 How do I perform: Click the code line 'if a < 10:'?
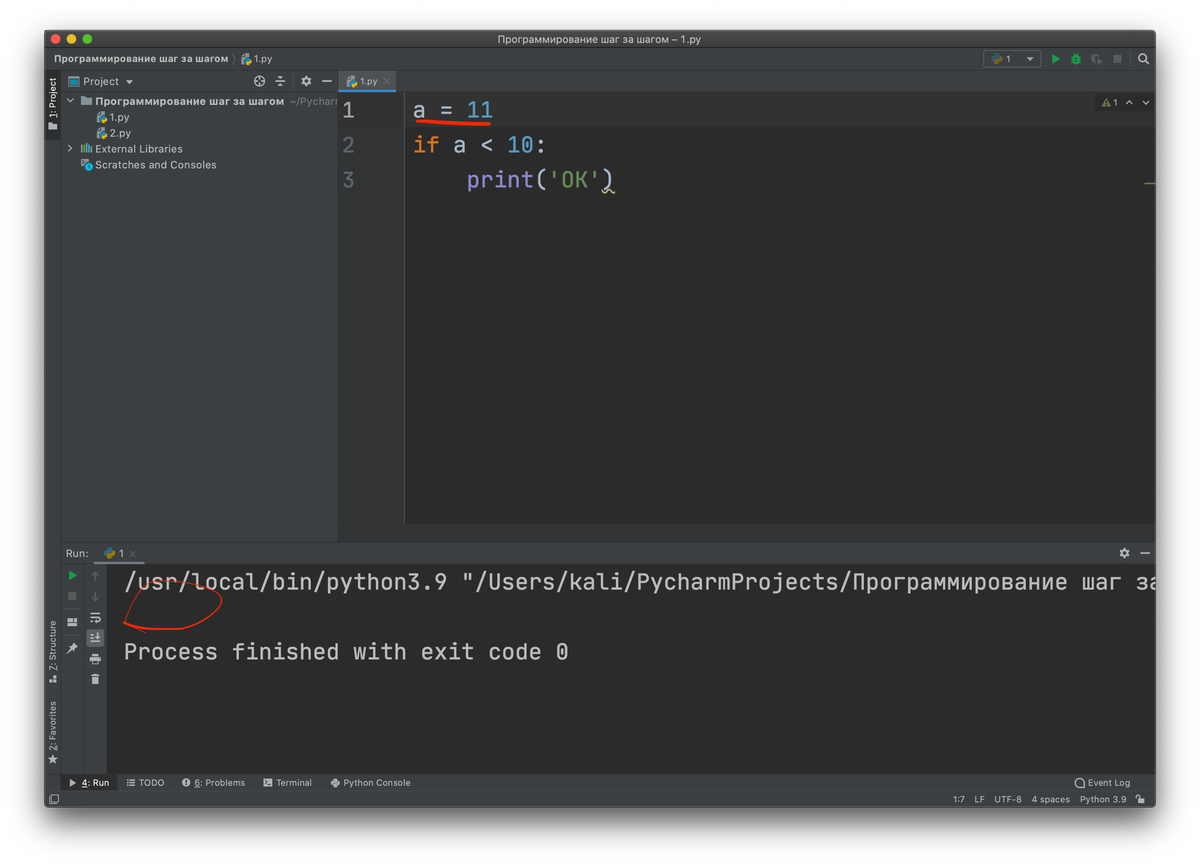coord(480,145)
